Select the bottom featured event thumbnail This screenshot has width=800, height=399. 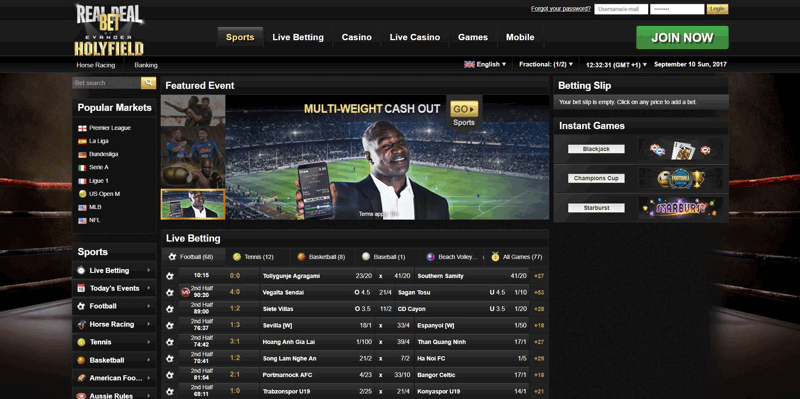pos(193,204)
